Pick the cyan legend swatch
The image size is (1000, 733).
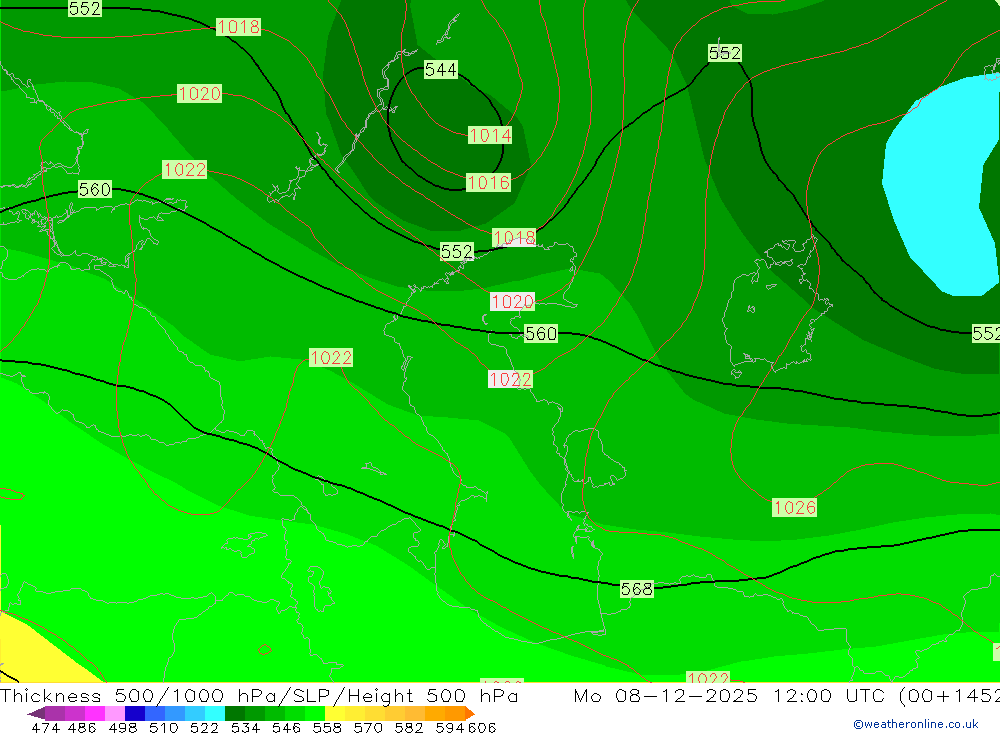click(215, 713)
